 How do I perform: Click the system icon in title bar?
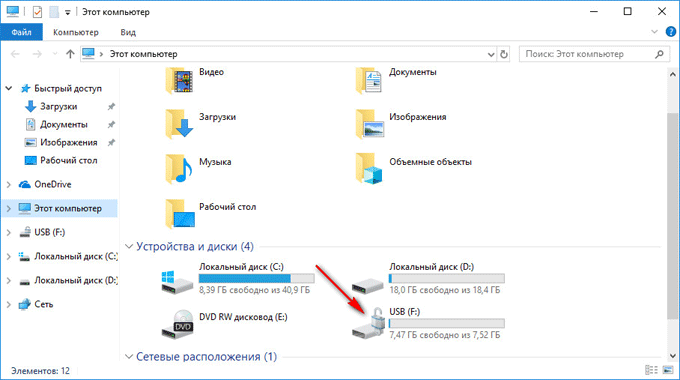pos(13,12)
